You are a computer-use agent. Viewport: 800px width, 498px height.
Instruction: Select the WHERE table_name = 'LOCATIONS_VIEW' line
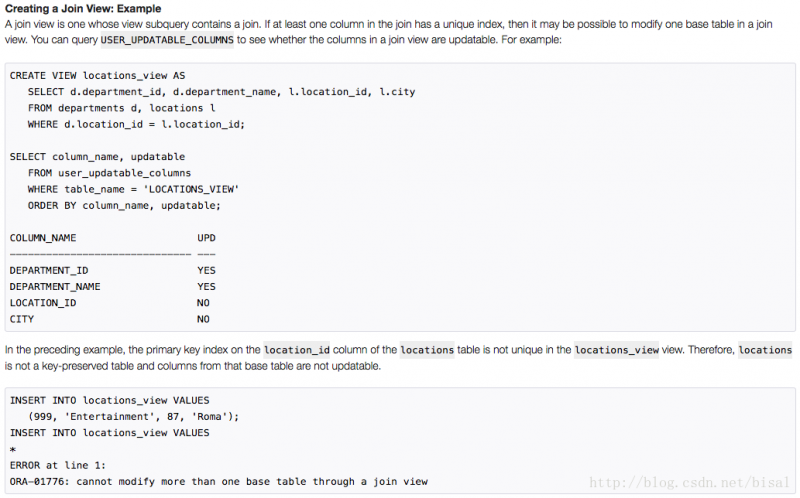pos(133,189)
